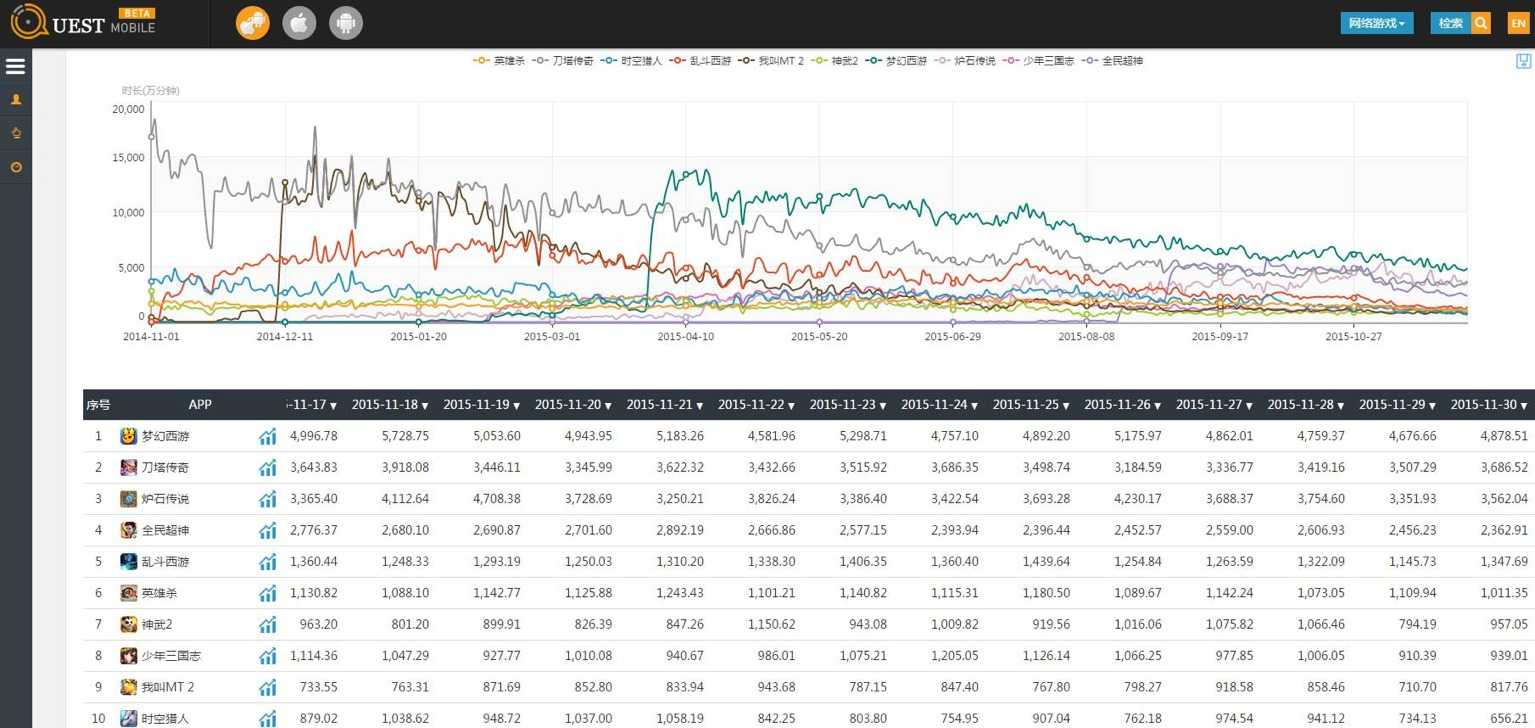This screenshot has width=1535, height=728.
Task: Switch language with the EN button
Action: click(1518, 23)
